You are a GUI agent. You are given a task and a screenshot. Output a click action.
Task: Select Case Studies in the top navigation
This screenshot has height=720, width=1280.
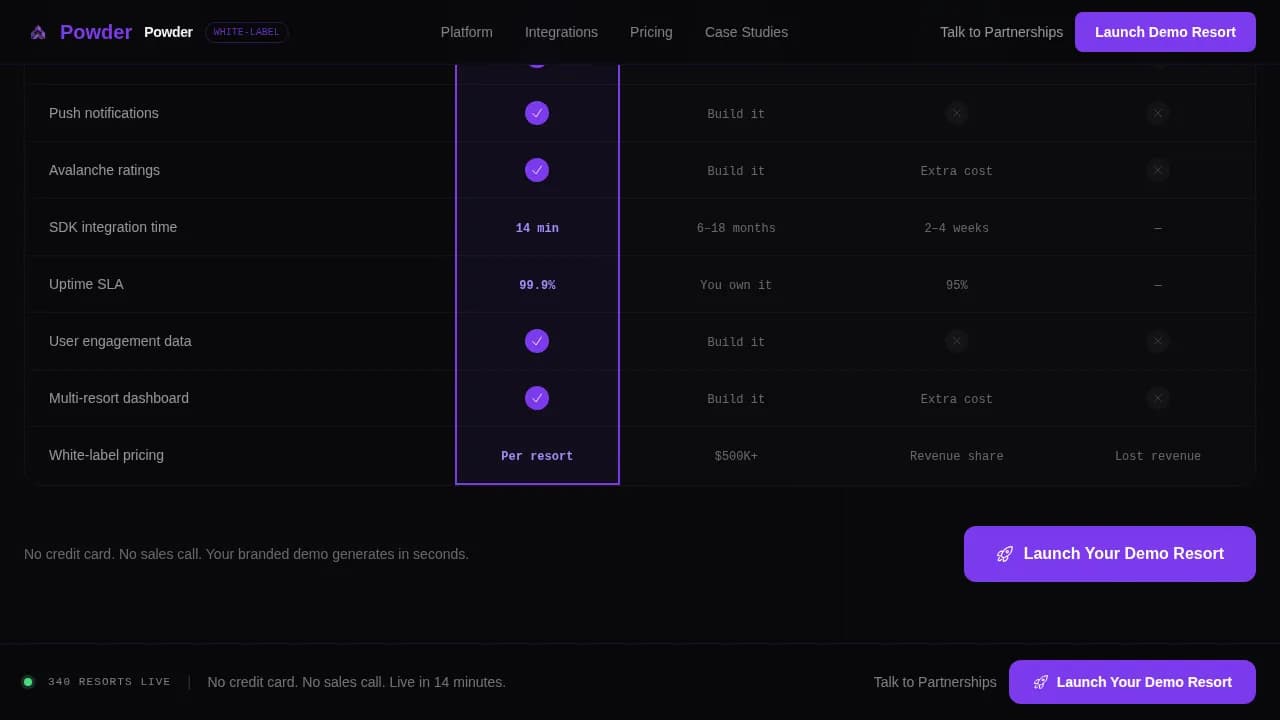tap(746, 32)
